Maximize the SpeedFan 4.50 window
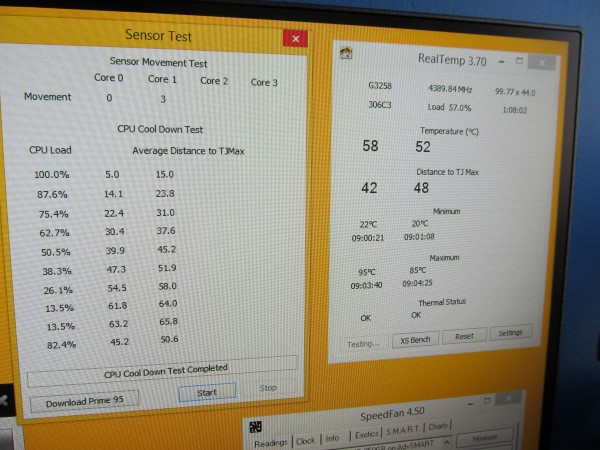Image resolution: width=600 pixels, height=450 pixels. click(487, 401)
